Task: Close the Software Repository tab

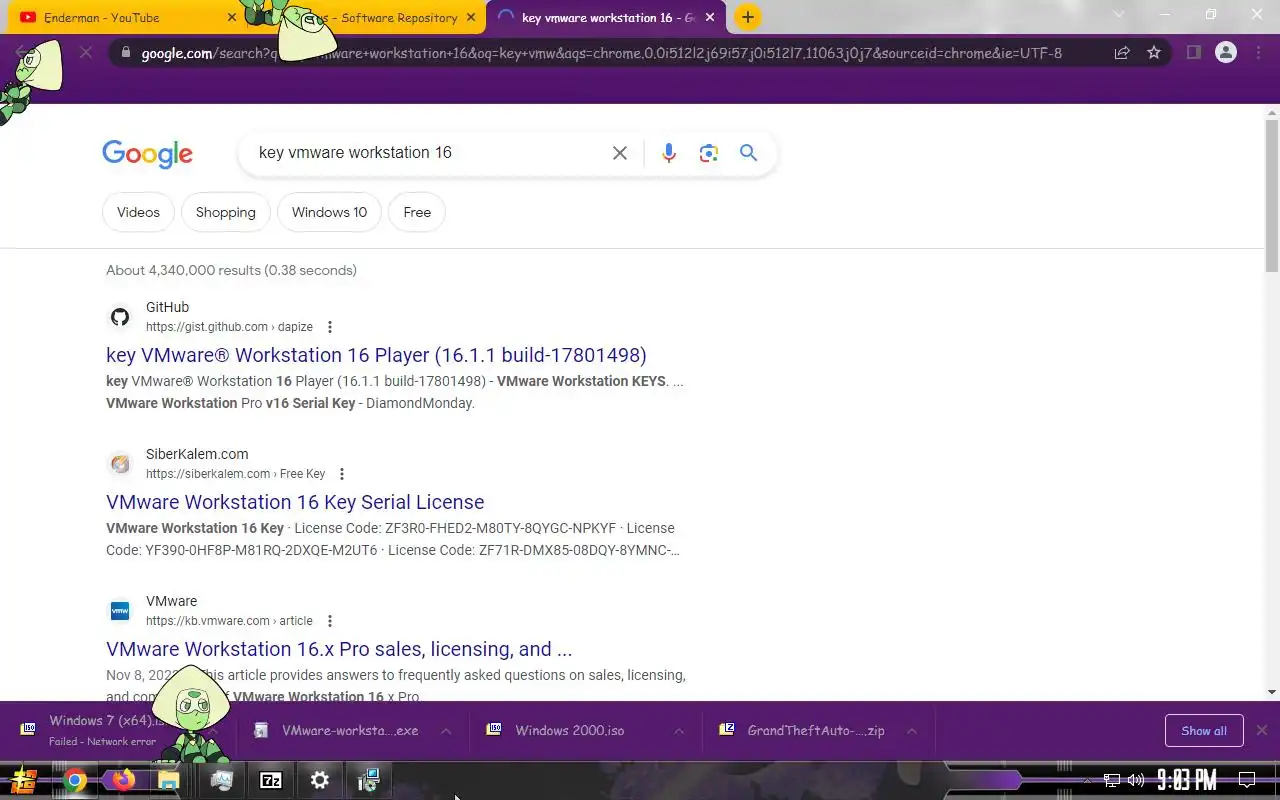Action: click(x=471, y=17)
